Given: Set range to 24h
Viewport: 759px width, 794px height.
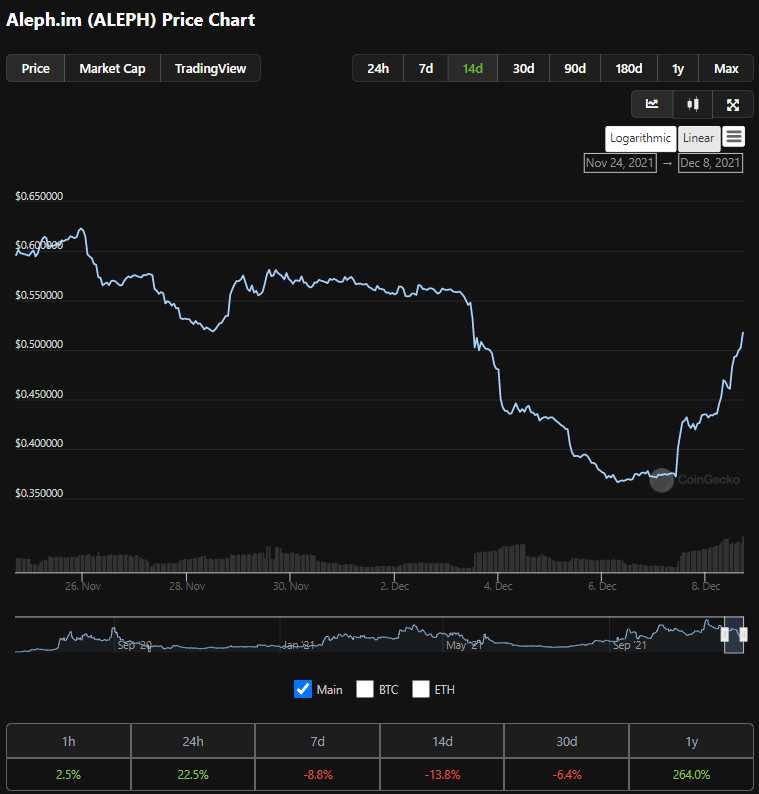Looking at the screenshot, I should [378, 68].
